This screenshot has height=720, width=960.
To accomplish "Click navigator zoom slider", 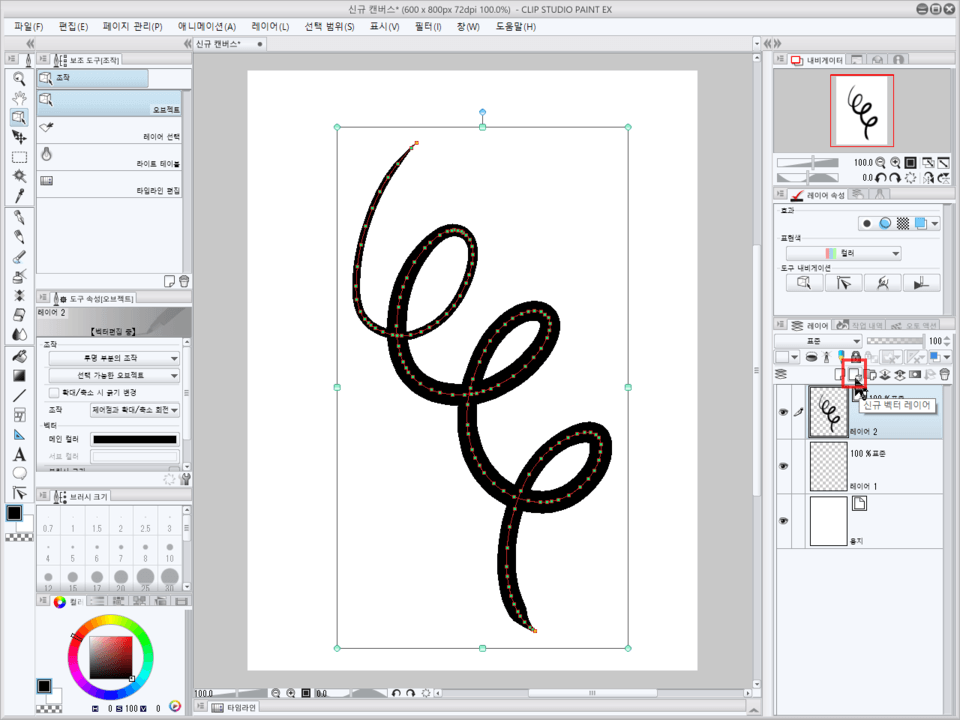I will [808, 162].
